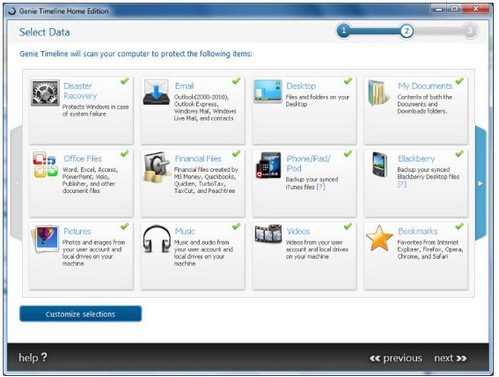
Task: Close the Genie Timeline window
Action: [x=476, y=9]
